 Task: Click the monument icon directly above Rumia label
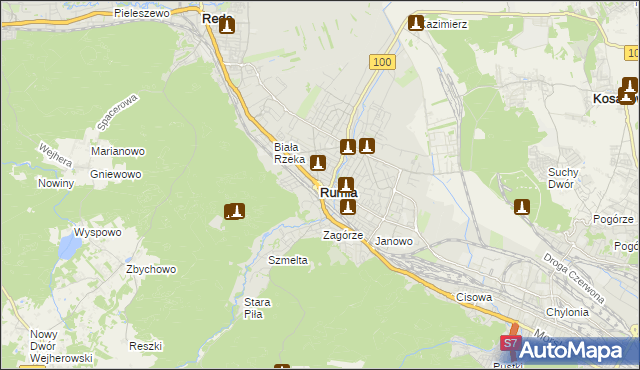coord(346,185)
